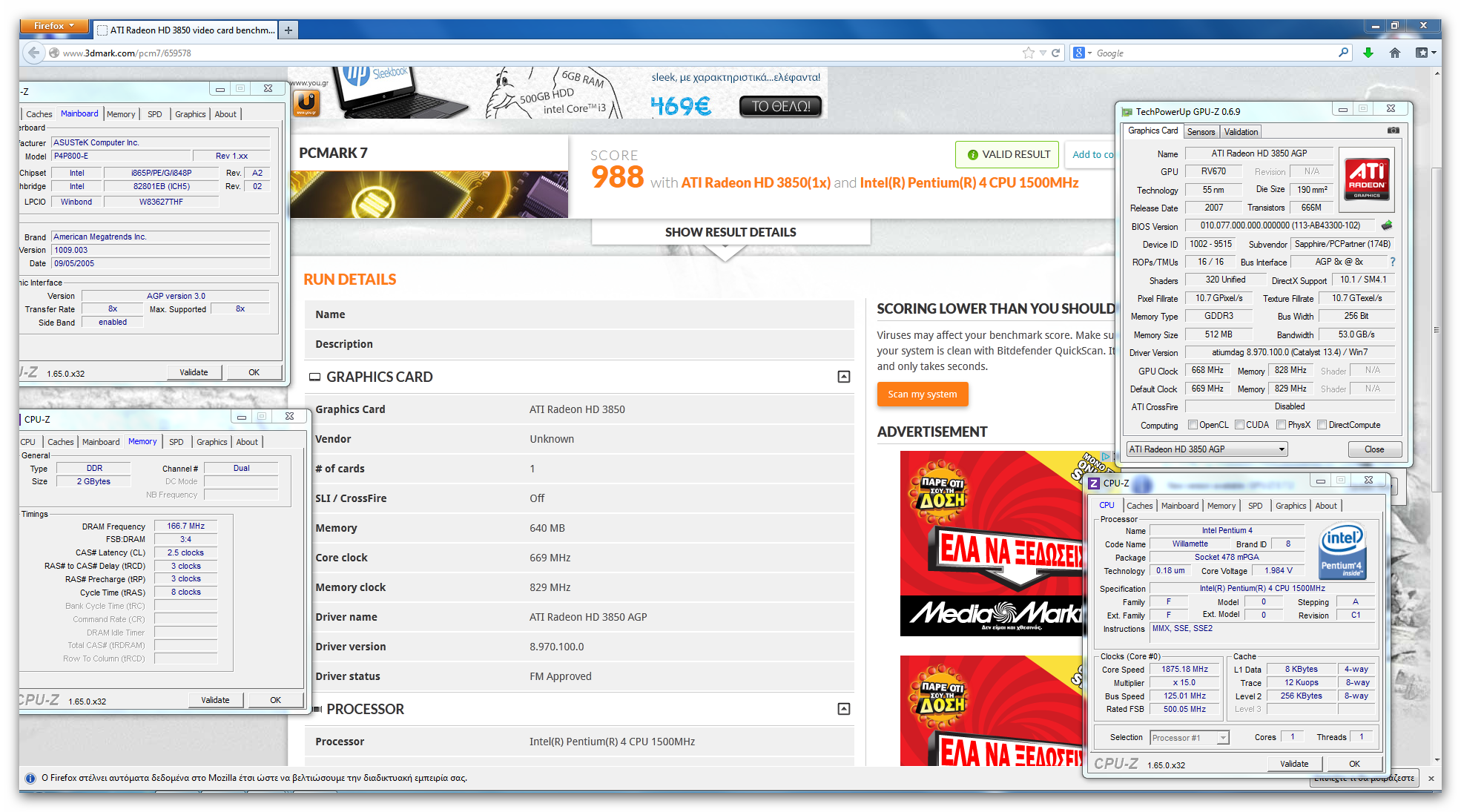Open Memory tab in top CPU-Z window
The width and height of the screenshot is (1461, 812).
click(x=121, y=114)
